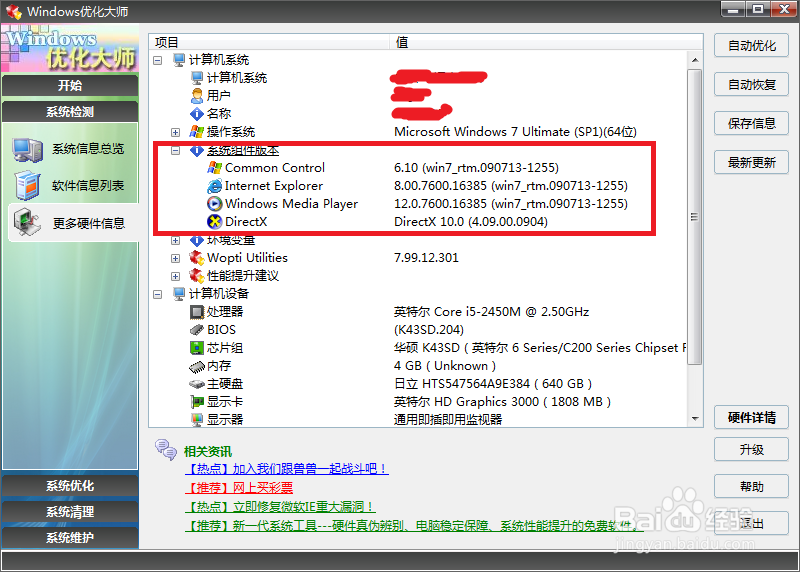Click the 自动优化 button
This screenshot has height=572, width=800.
[752, 46]
